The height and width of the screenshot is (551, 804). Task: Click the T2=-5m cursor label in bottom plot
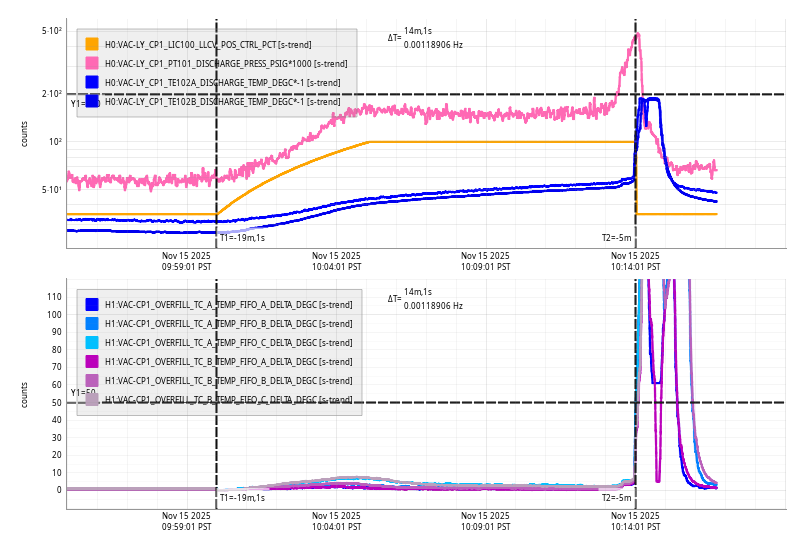click(x=616, y=497)
